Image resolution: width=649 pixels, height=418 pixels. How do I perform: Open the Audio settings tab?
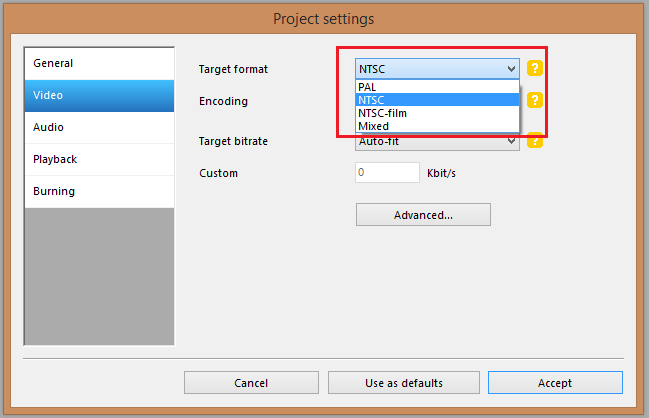tap(99, 128)
